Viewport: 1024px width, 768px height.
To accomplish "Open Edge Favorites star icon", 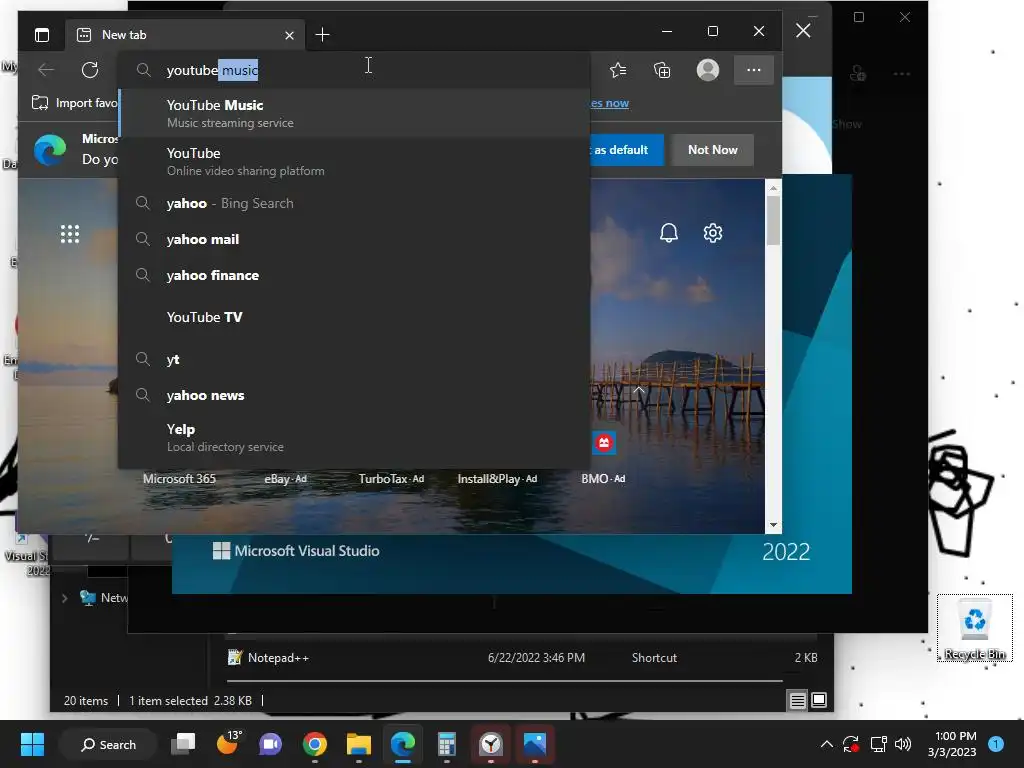I will tap(618, 70).
